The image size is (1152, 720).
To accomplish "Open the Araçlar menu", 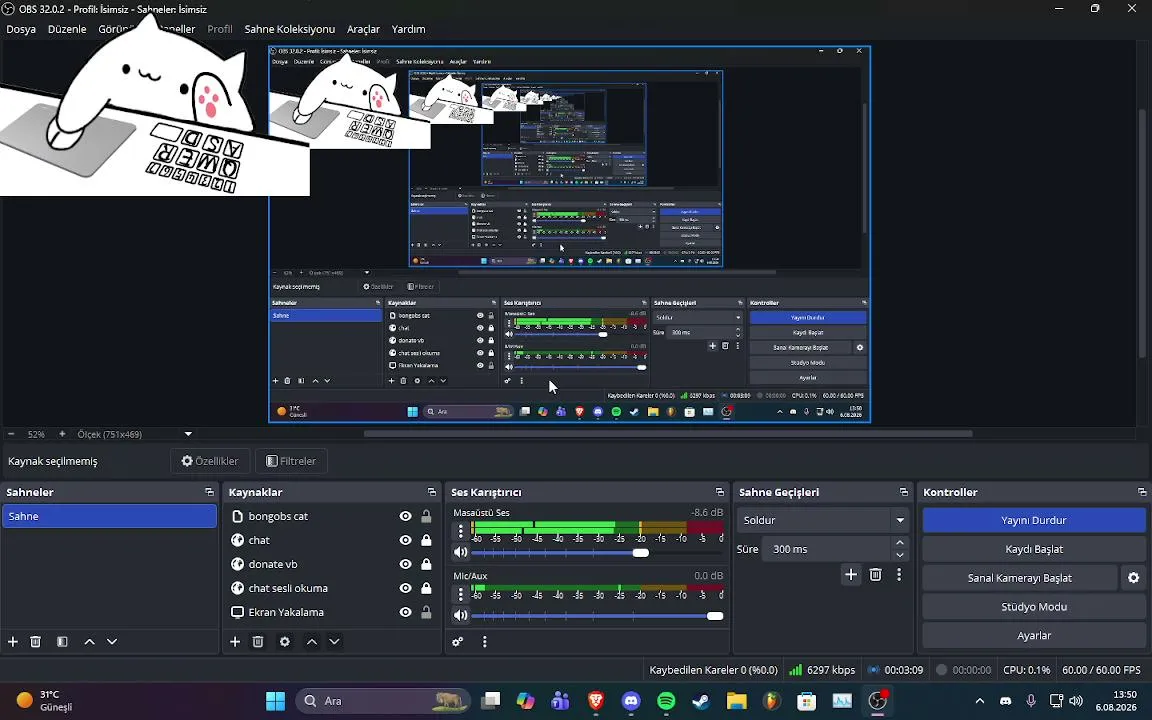I will pyautogui.click(x=363, y=29).
